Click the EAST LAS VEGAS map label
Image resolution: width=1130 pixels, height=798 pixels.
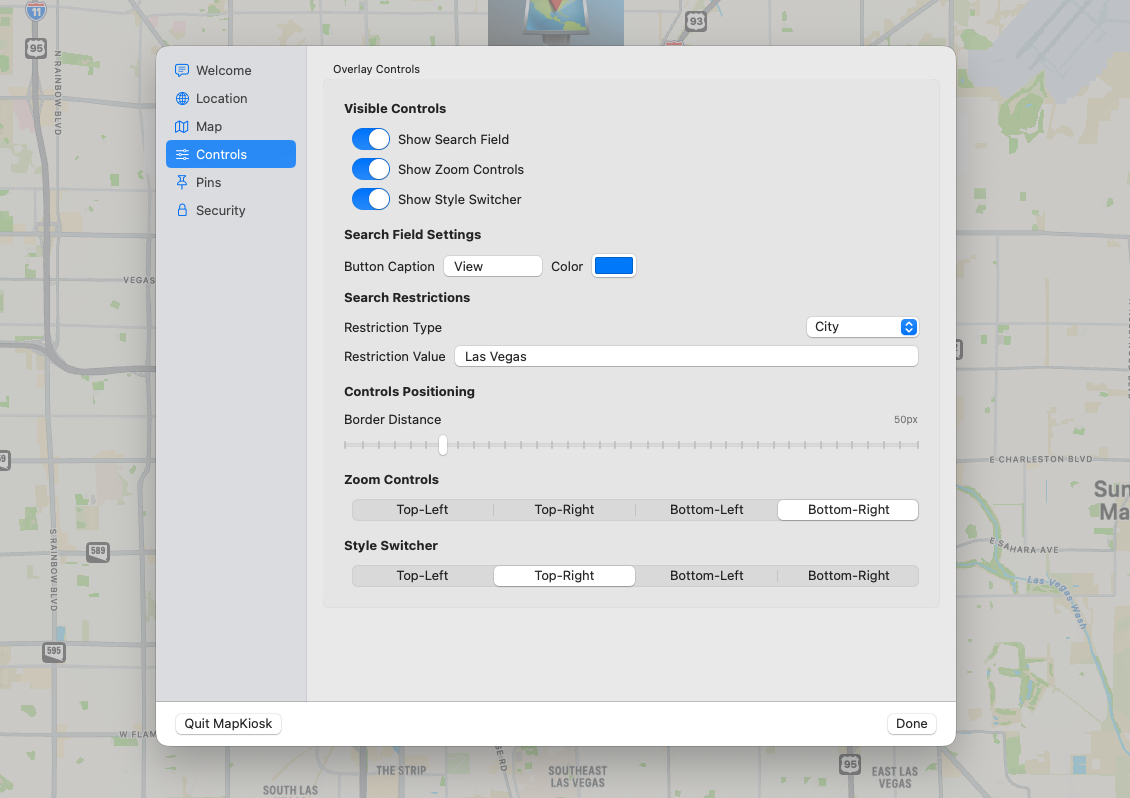[895, 777]
